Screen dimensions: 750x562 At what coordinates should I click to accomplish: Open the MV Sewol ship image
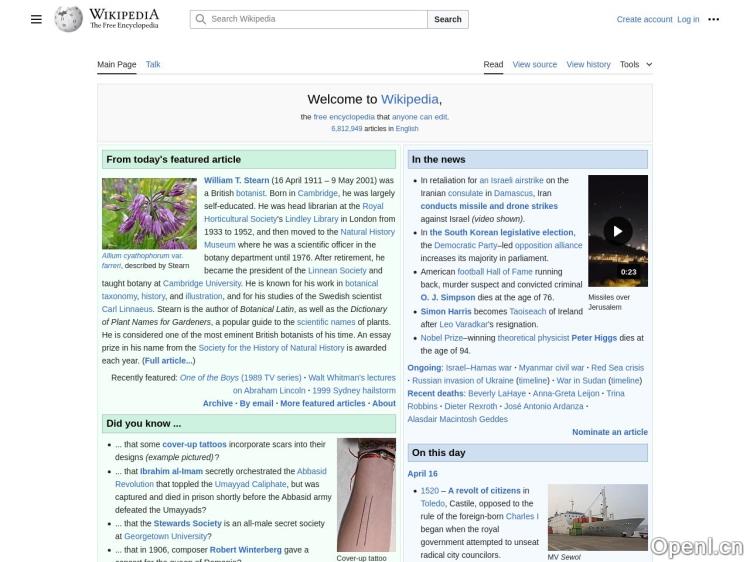[597, 517]
